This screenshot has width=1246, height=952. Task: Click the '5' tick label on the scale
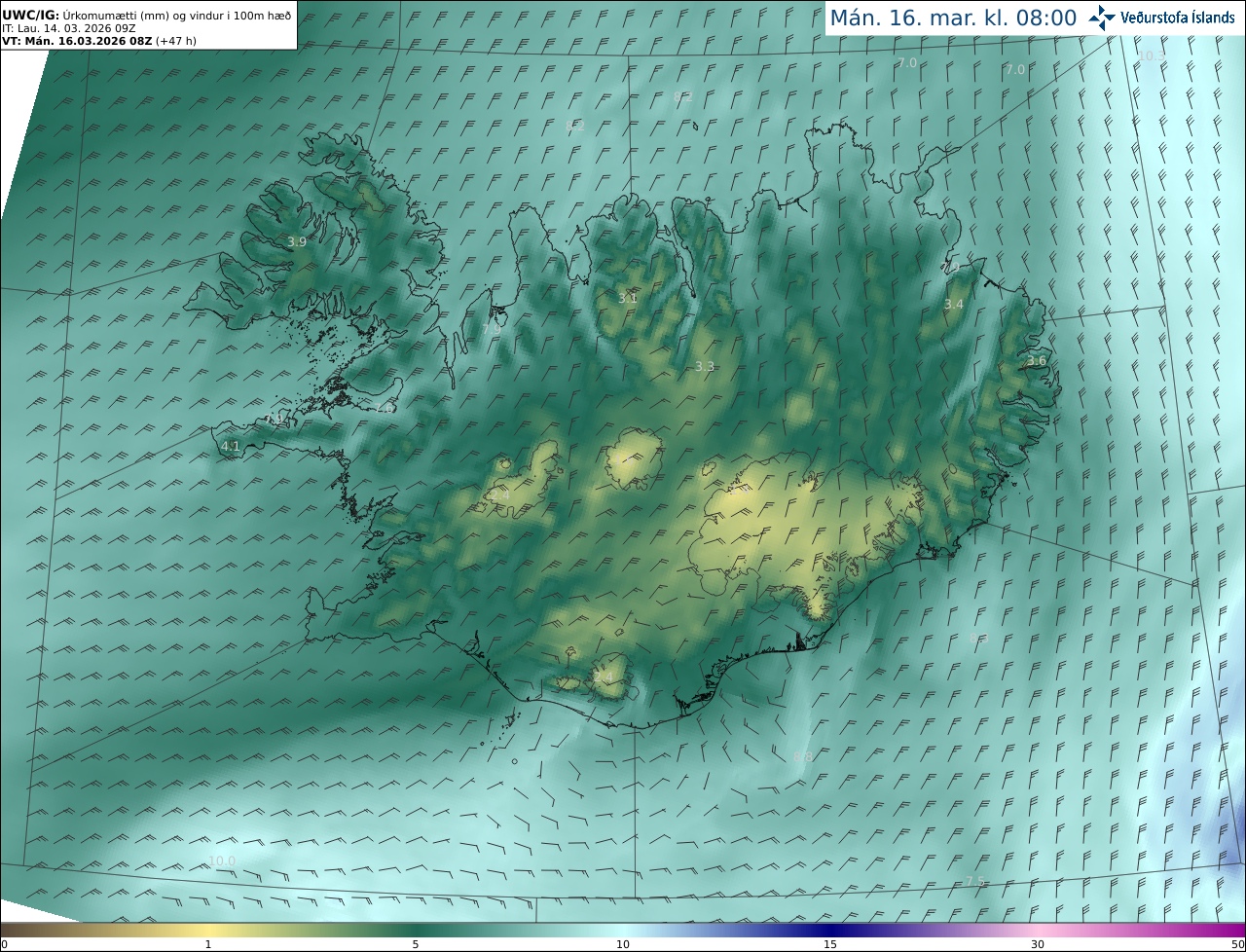pos(416,944)
